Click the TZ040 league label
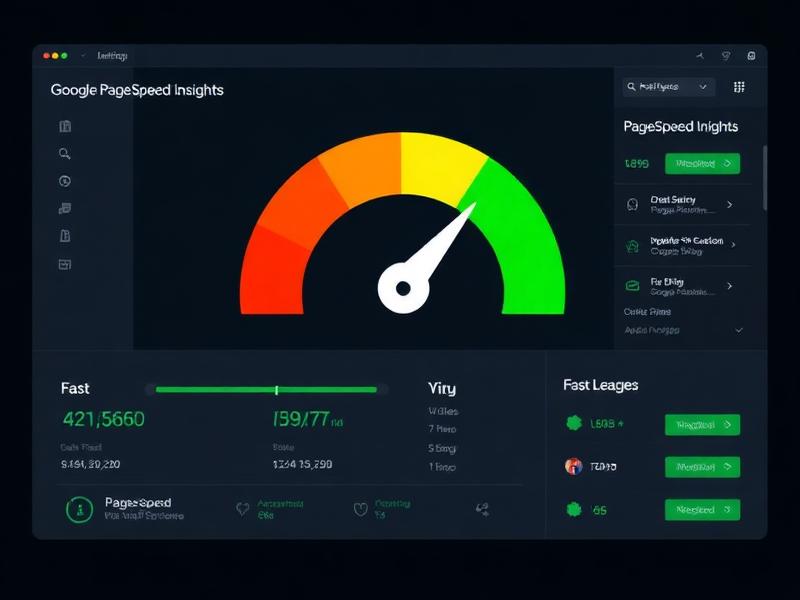The image size is (800, 600). [x=603, y=467]
